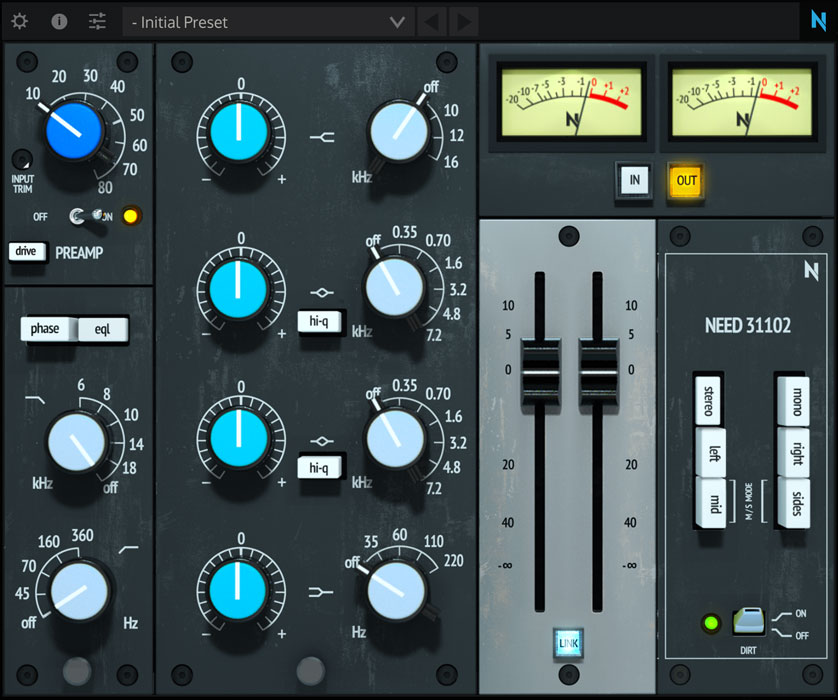This screenshot has height=700, width=838.
Task: Switch meters to OUT
Action: point(686,181)
